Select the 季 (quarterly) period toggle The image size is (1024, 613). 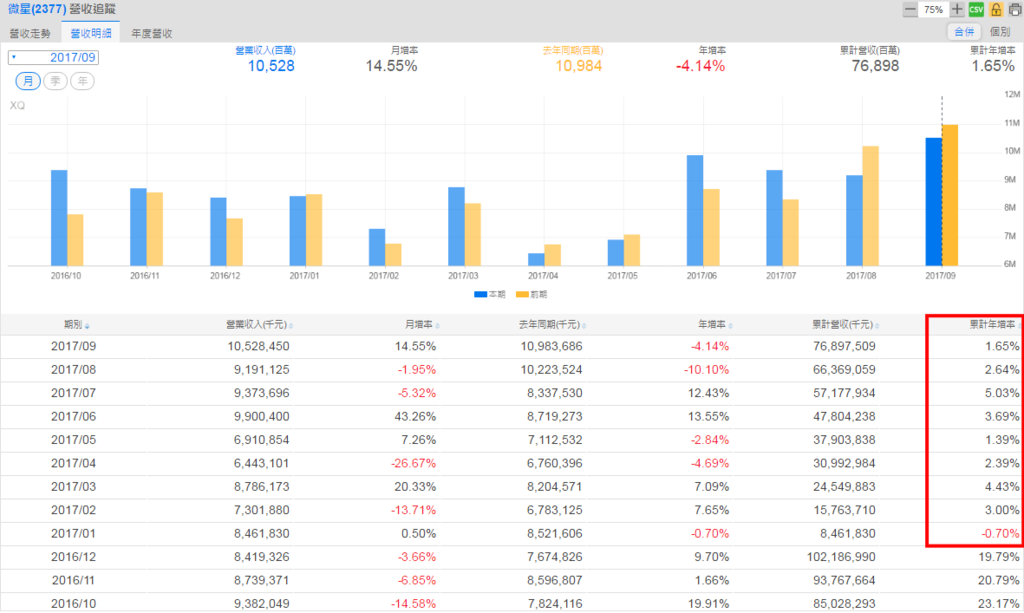[x=56, y=81]
